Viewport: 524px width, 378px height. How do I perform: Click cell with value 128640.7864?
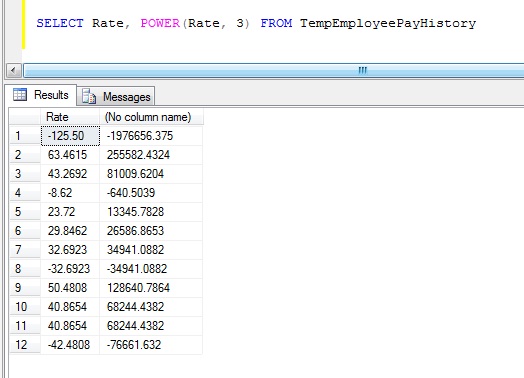[151, 288]
